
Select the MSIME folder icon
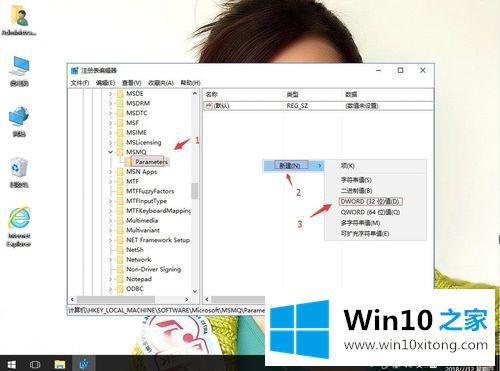(x=120, y=132)
